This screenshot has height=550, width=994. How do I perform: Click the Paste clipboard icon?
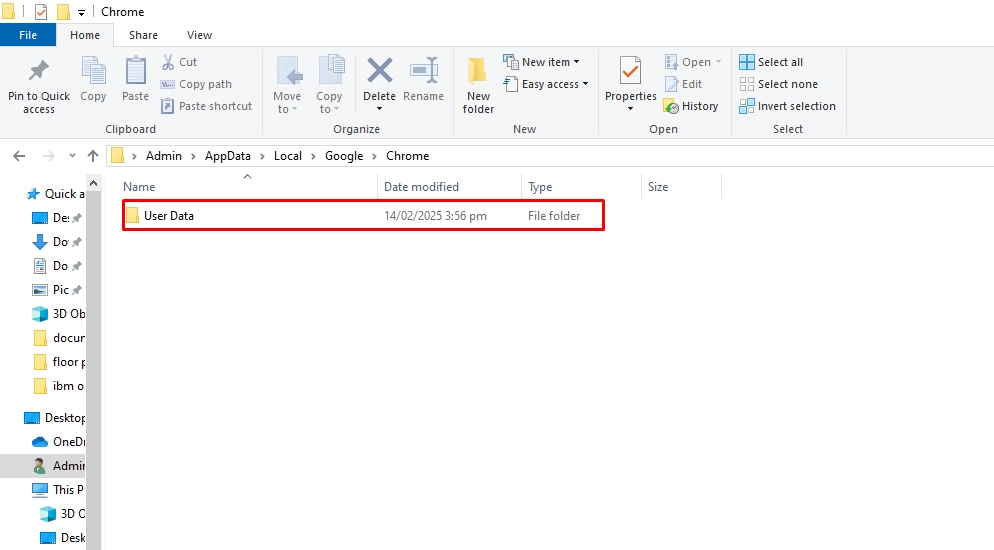click(135, 71)
